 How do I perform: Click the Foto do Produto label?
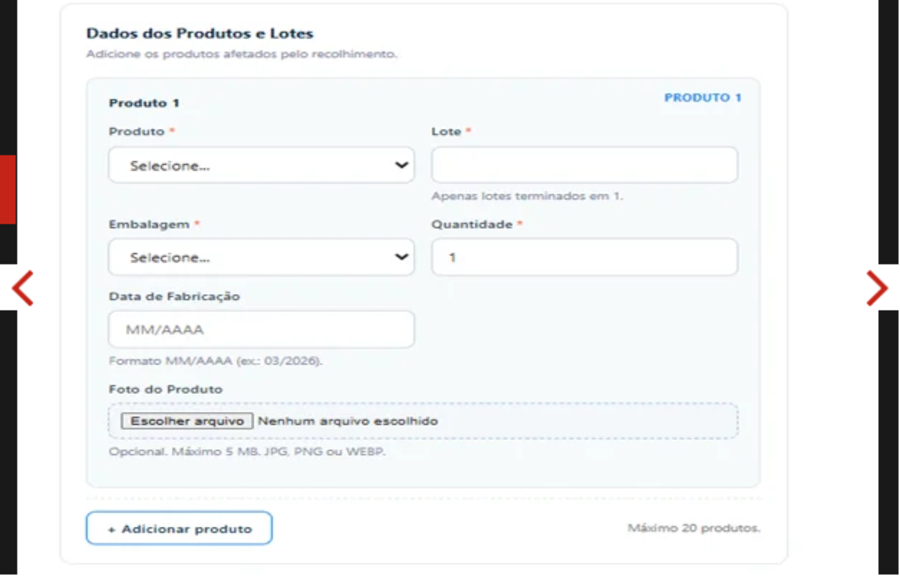point(165,389)
